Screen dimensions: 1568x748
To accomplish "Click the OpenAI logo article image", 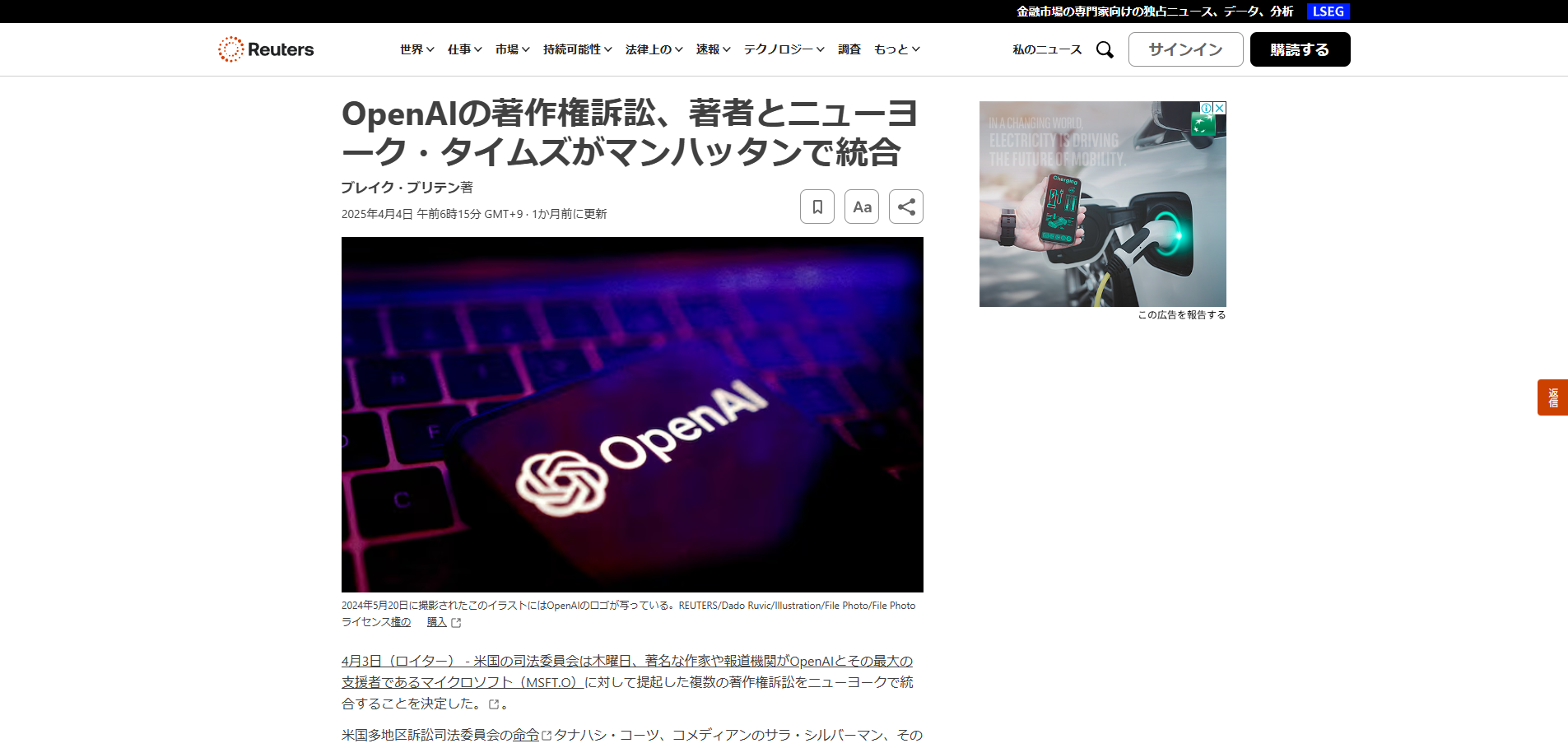I will point(632,415).
